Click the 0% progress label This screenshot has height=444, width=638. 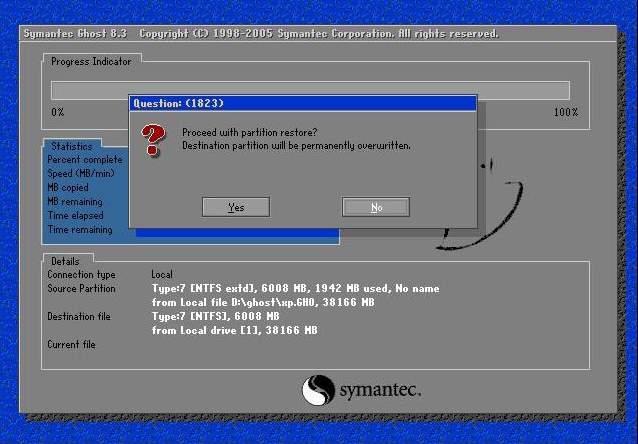coord(58,112)
